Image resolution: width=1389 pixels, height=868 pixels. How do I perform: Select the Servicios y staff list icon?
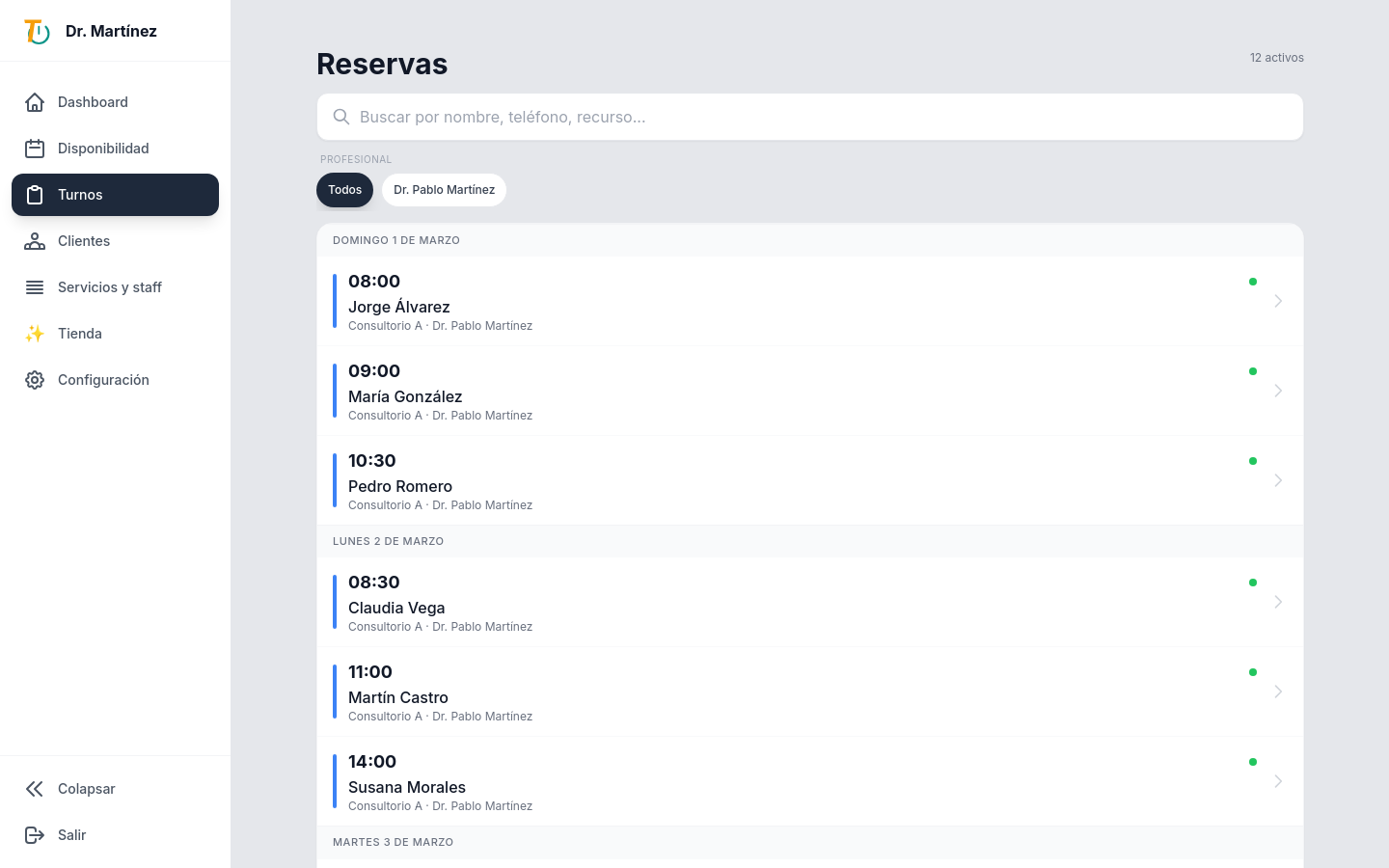[35, 287]
